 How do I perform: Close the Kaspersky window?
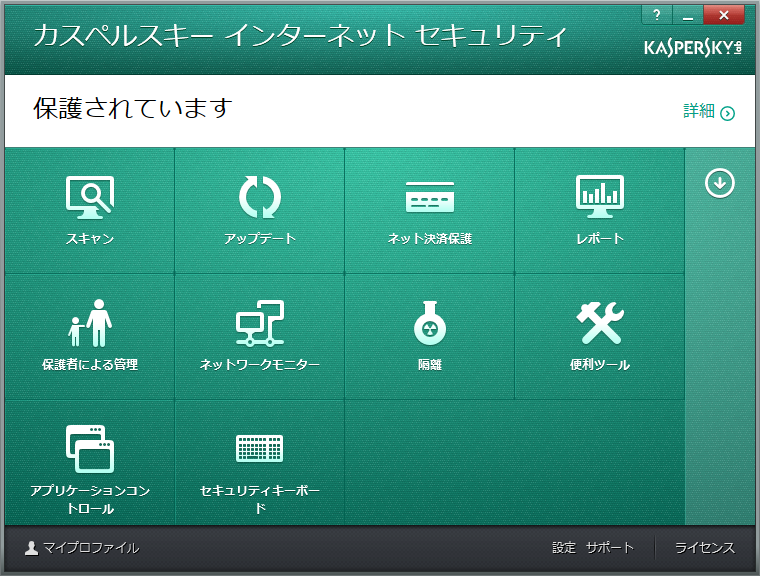(x=724, y=15)
